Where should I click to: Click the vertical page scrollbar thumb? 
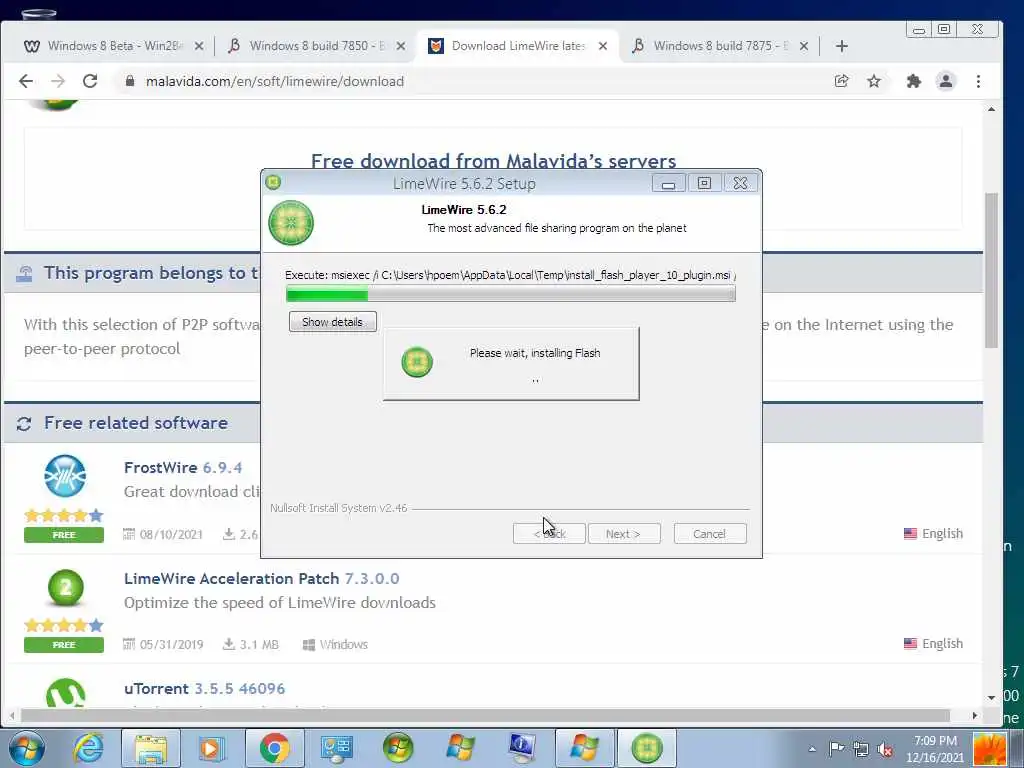pos(991,271)
